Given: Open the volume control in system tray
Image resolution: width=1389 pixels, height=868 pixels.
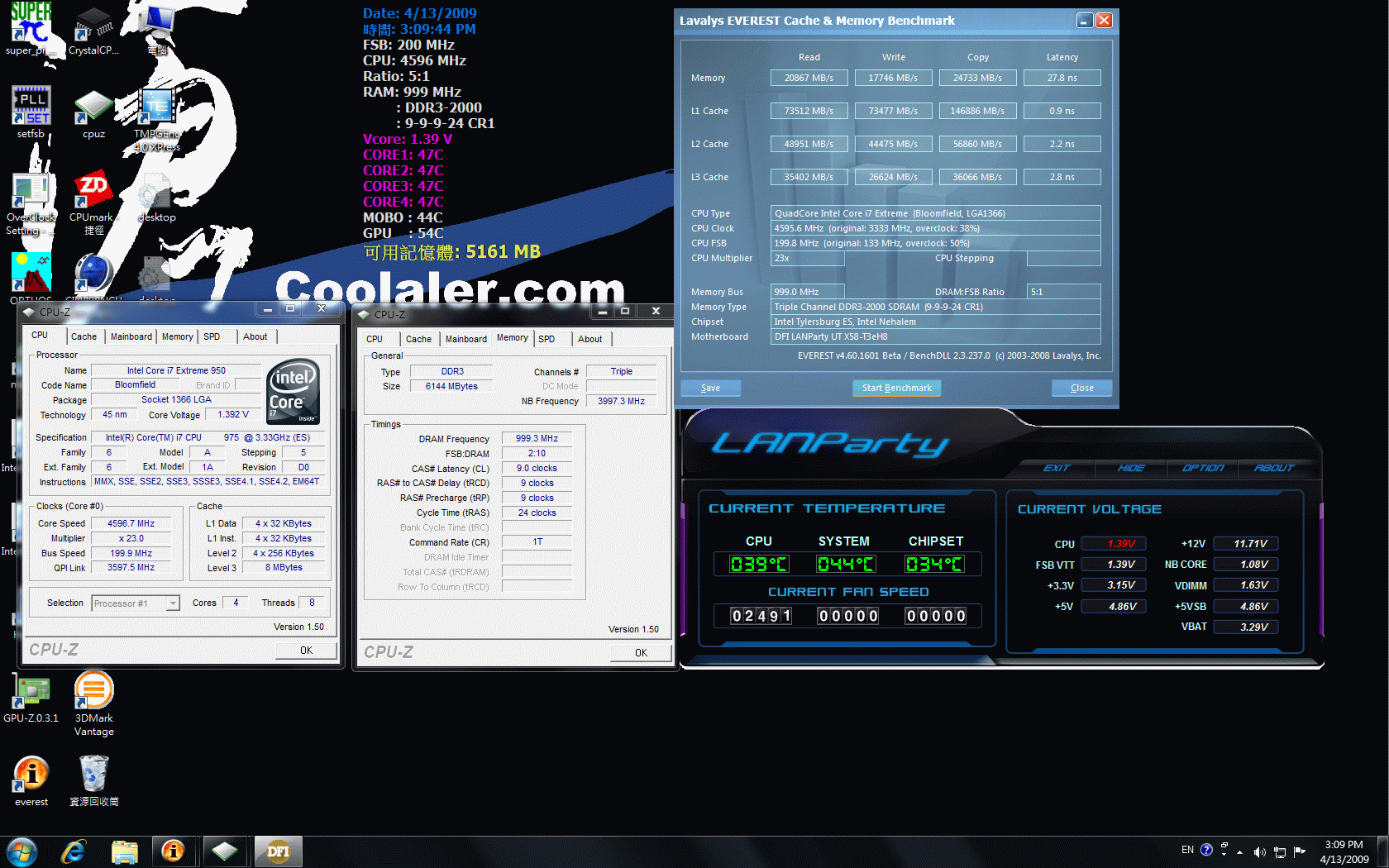Looking at the screenshot, I should [x=1259, y=851].
